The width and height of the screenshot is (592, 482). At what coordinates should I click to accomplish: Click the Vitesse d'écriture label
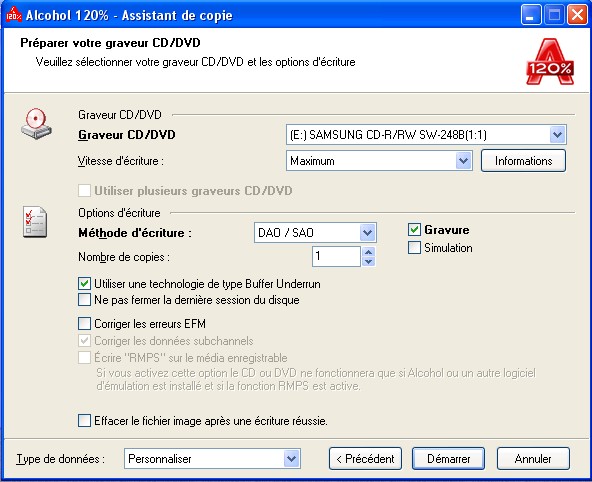(121, 161)
